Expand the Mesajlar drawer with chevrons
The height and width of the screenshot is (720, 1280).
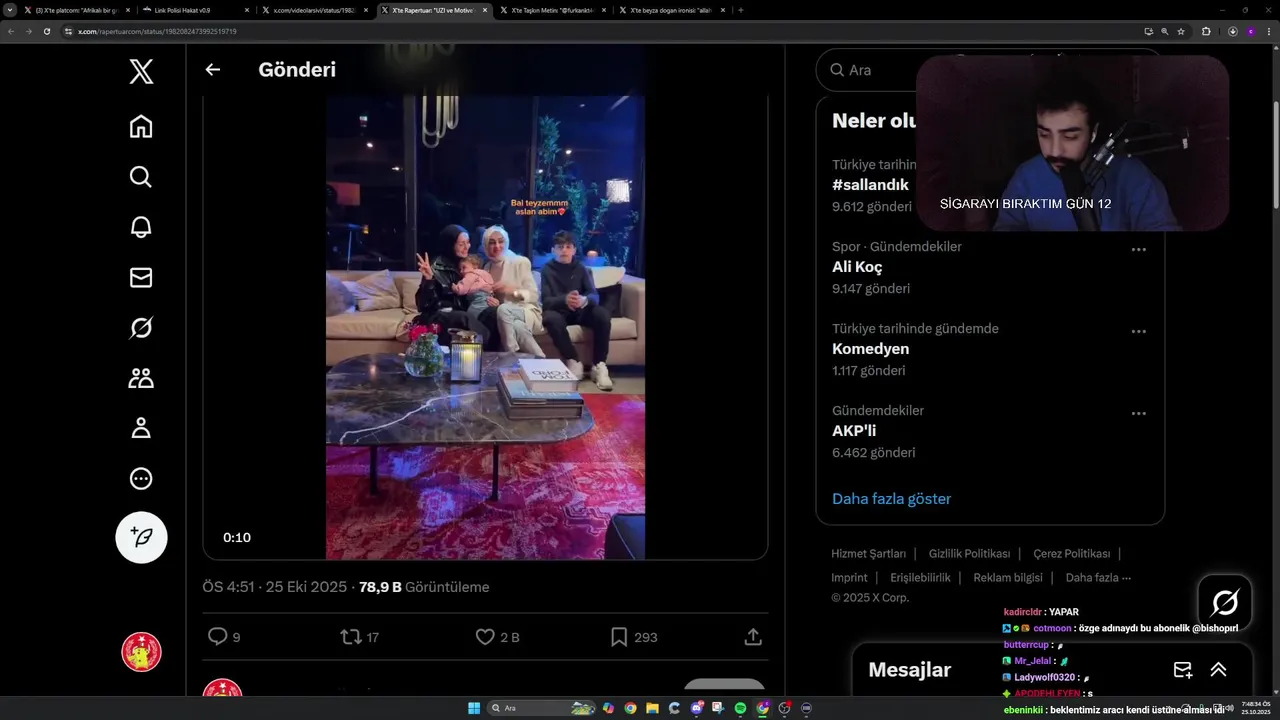(x=1218, y=670)
